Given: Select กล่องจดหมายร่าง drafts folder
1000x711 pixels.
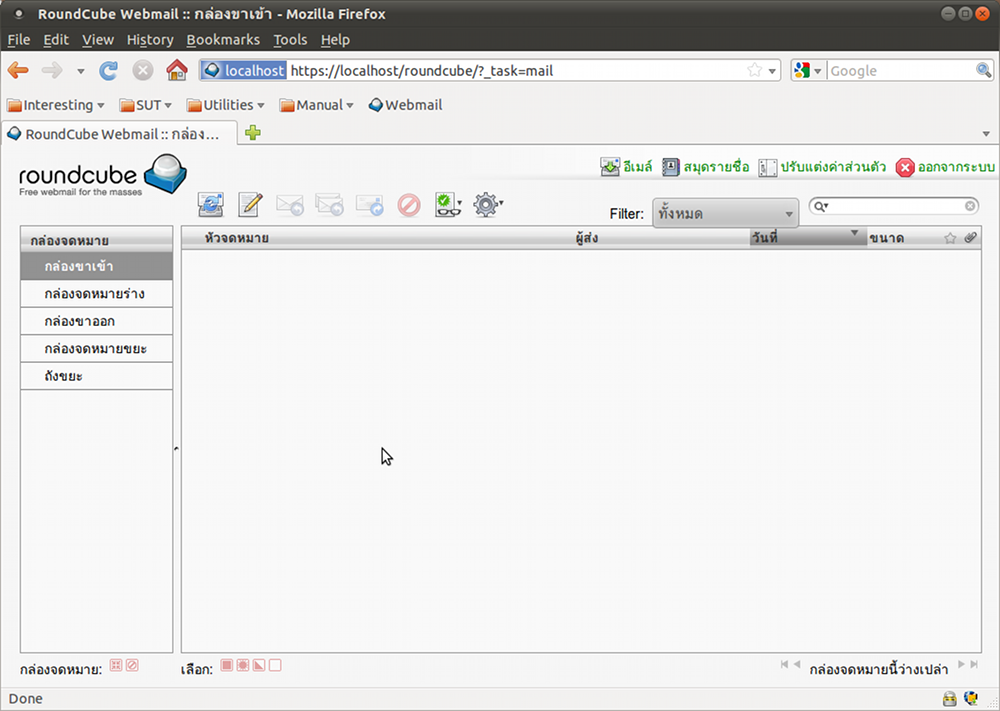Looking at the screenshot, I should (x=96, y=294).
